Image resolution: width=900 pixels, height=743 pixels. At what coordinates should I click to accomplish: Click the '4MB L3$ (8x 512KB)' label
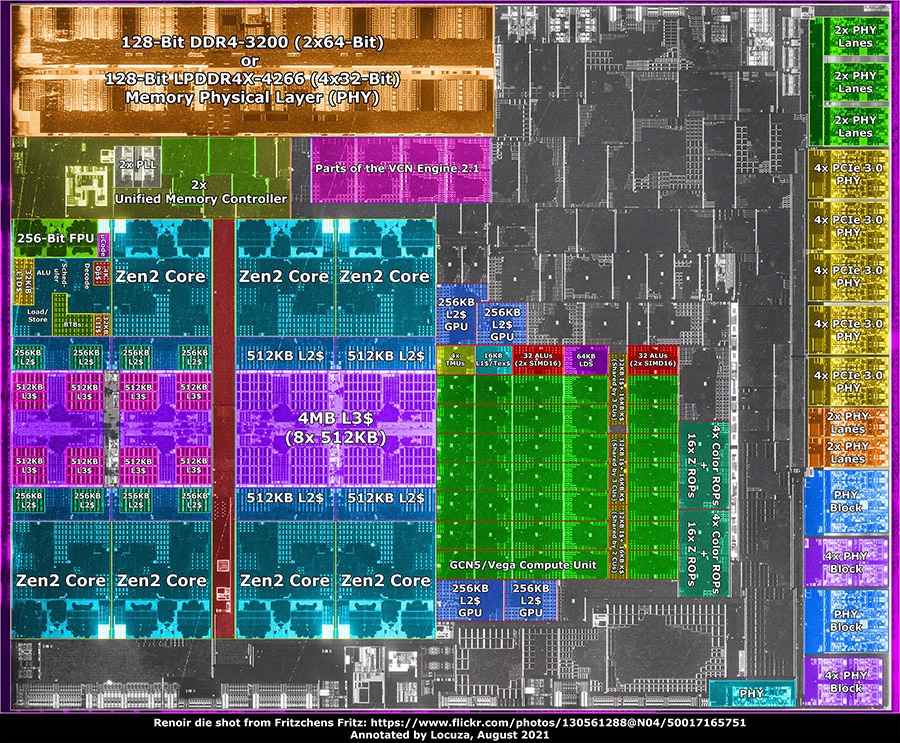336,427
